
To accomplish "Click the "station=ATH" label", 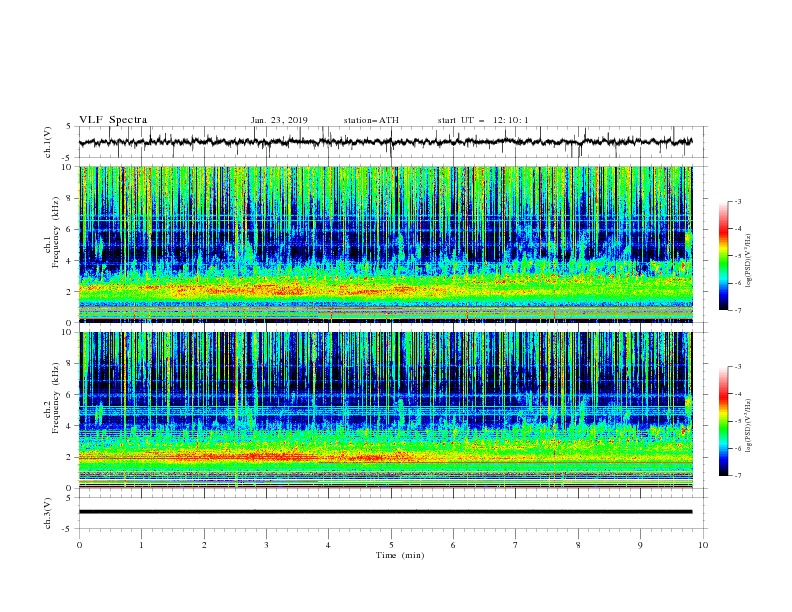I will coord(371,120).
